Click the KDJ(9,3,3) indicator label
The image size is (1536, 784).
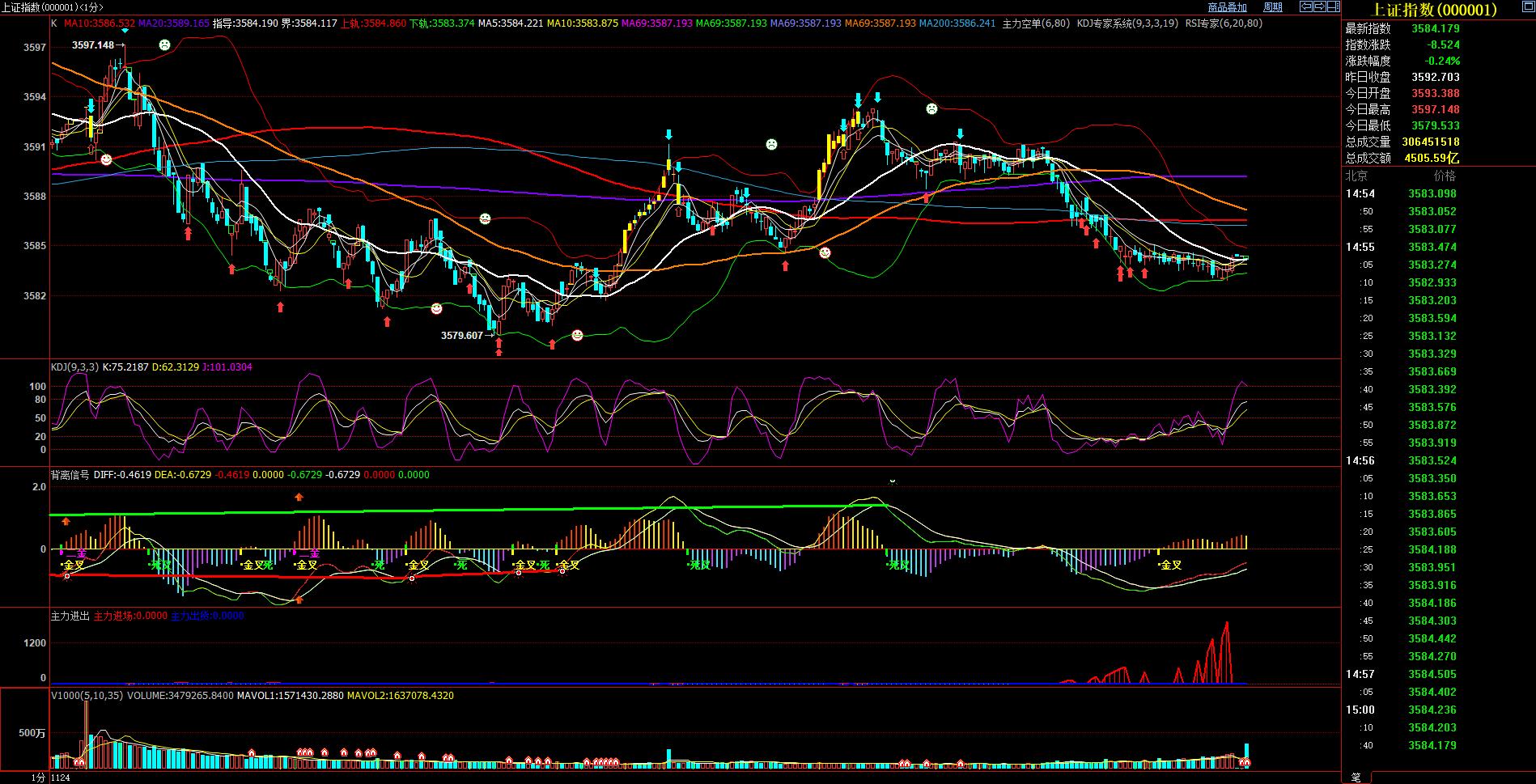pyautogui.click(x=74, y=367)
